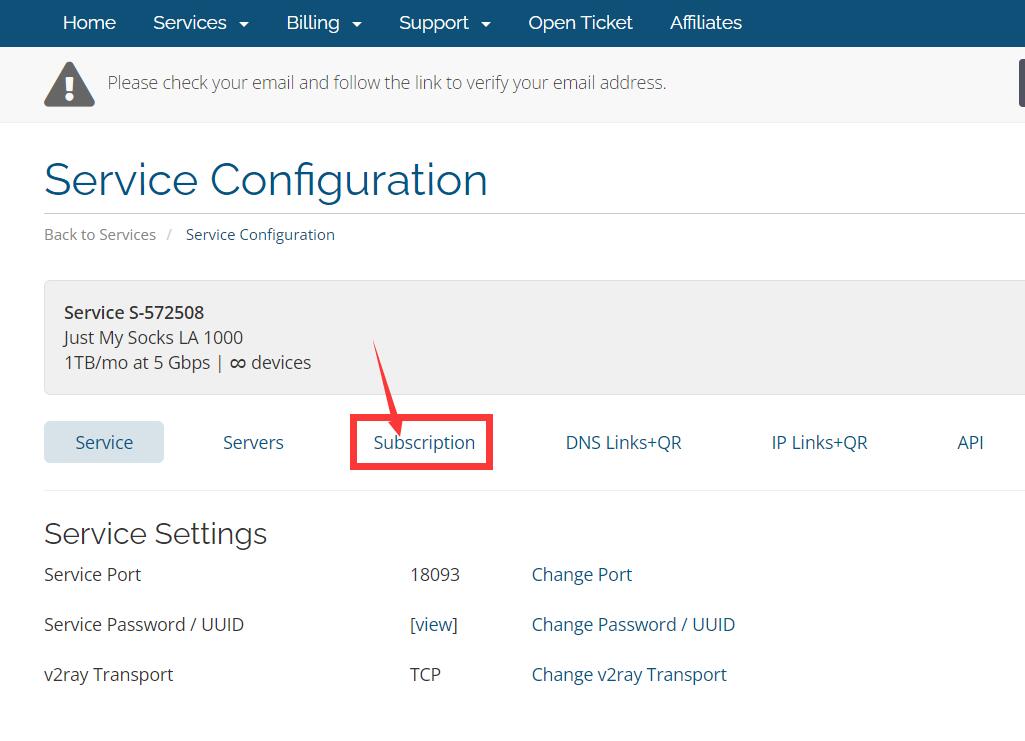Image resolution: width=1025 pixels, height=741 pixels.
Task: Expand the Services navigation menu
Action: (189, 23)
